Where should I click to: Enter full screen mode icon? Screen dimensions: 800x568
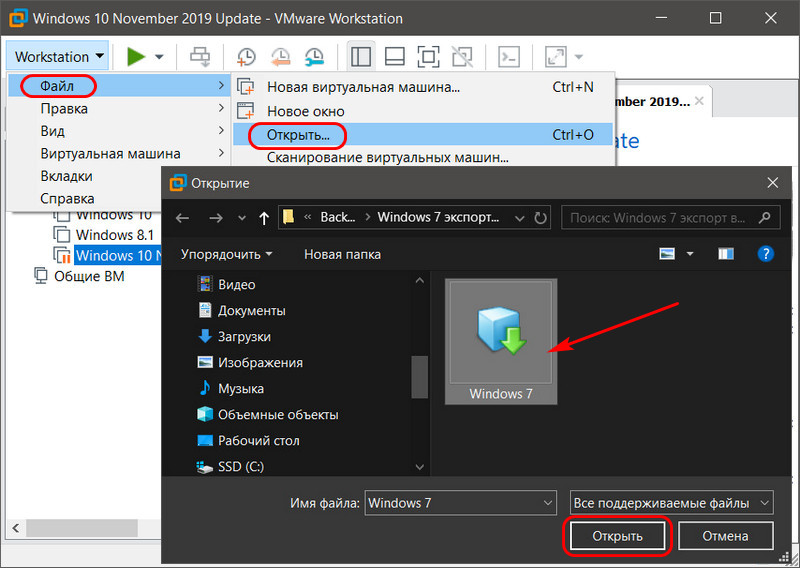tap(428, 56)
